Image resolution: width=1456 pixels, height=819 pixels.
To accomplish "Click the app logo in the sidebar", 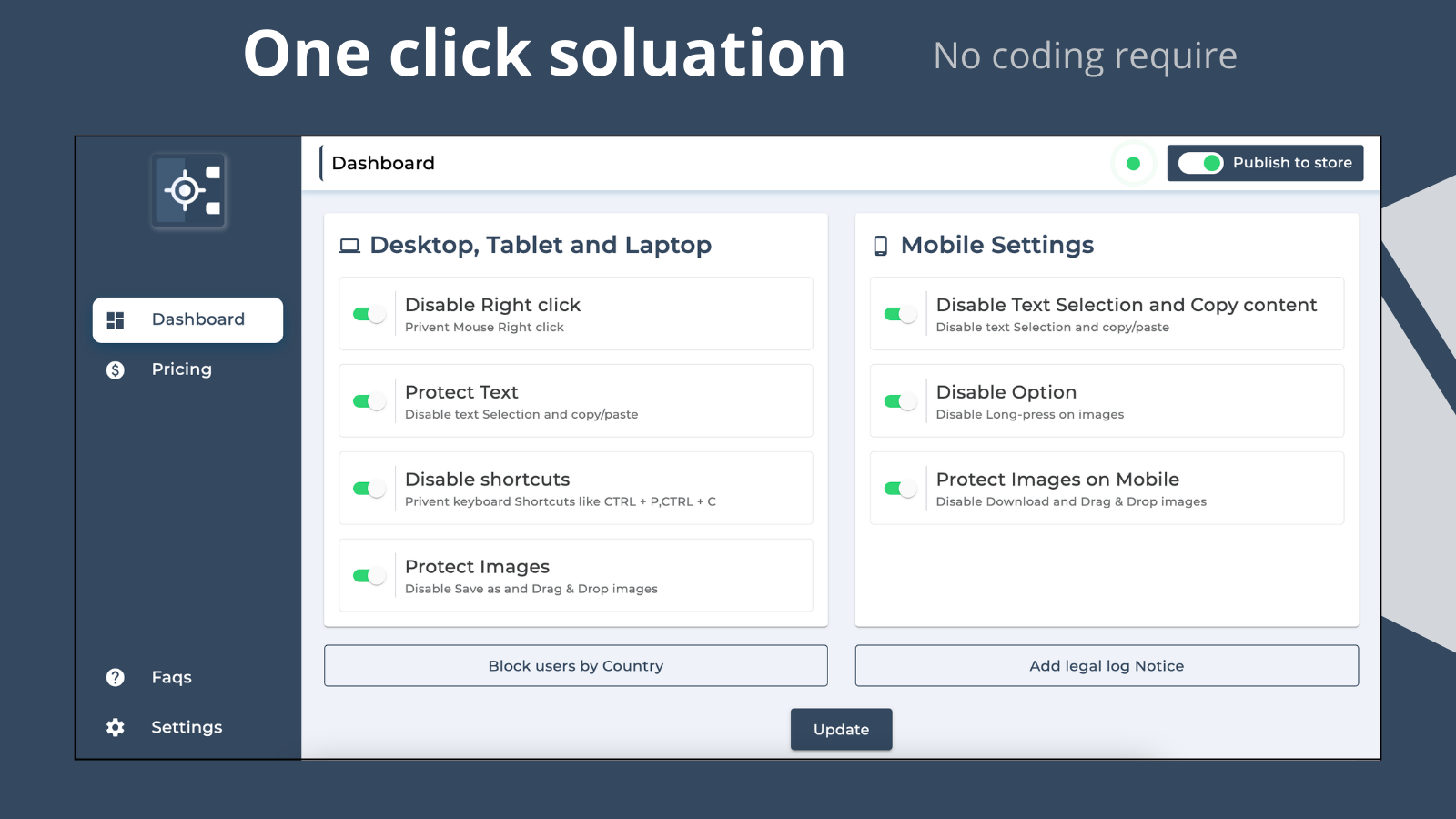I will [x=187, y=189].
